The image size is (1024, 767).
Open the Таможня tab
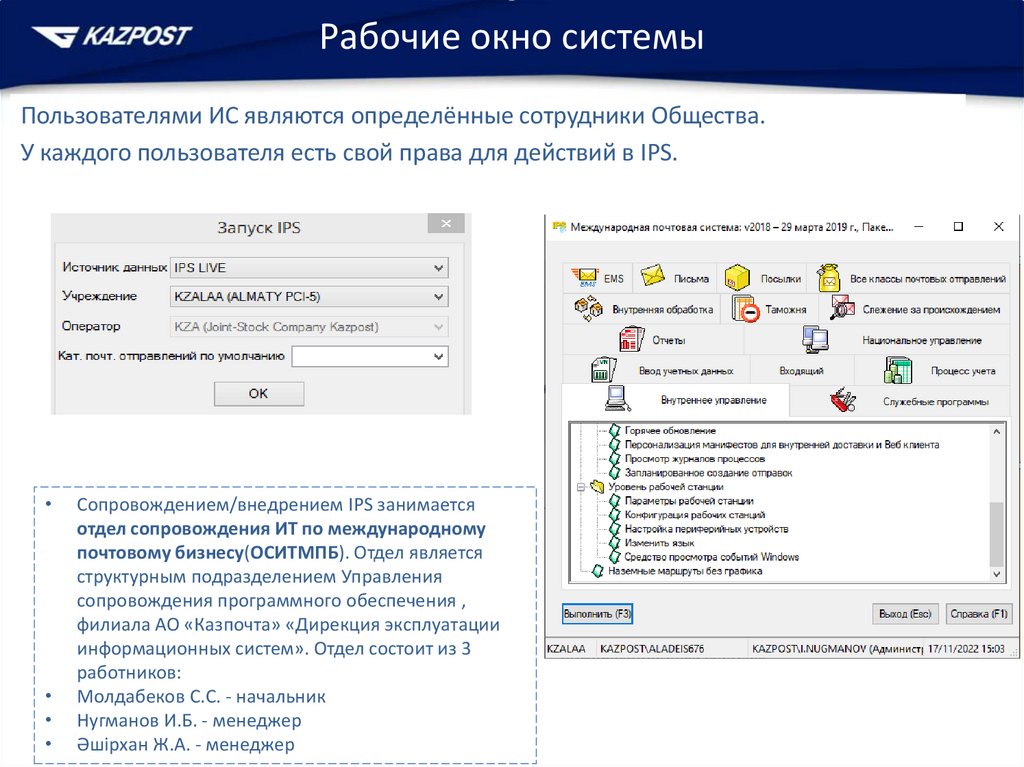pyautogui.click(x=771, y=308)
